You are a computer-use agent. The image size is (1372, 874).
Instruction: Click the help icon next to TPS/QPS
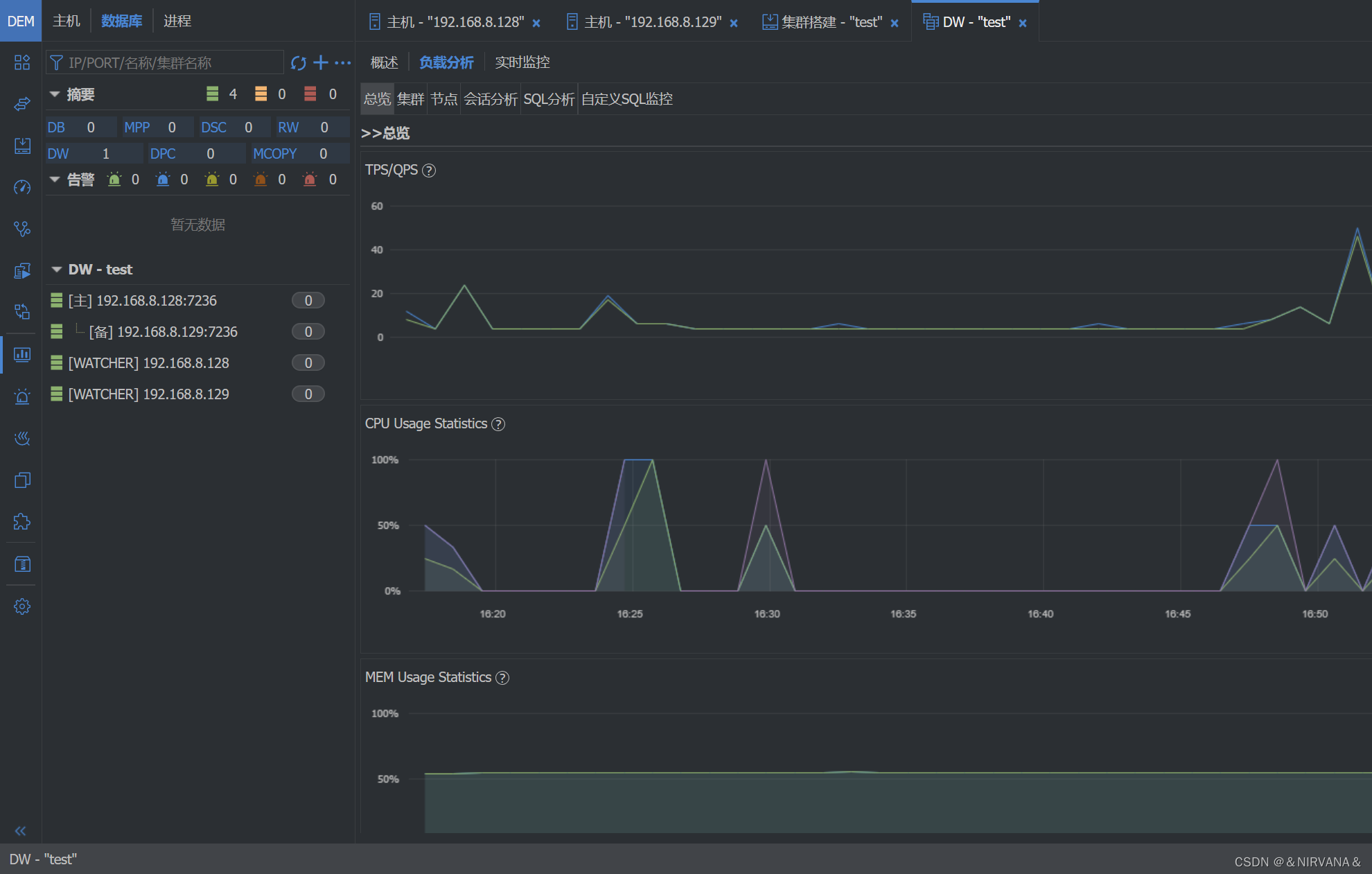(429, 171)
